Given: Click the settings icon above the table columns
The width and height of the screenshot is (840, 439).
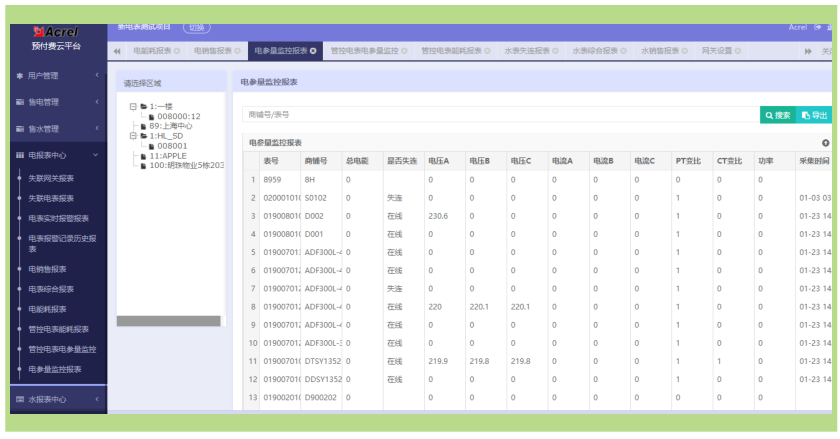Looking at the screenshot, I should [826, 143].
